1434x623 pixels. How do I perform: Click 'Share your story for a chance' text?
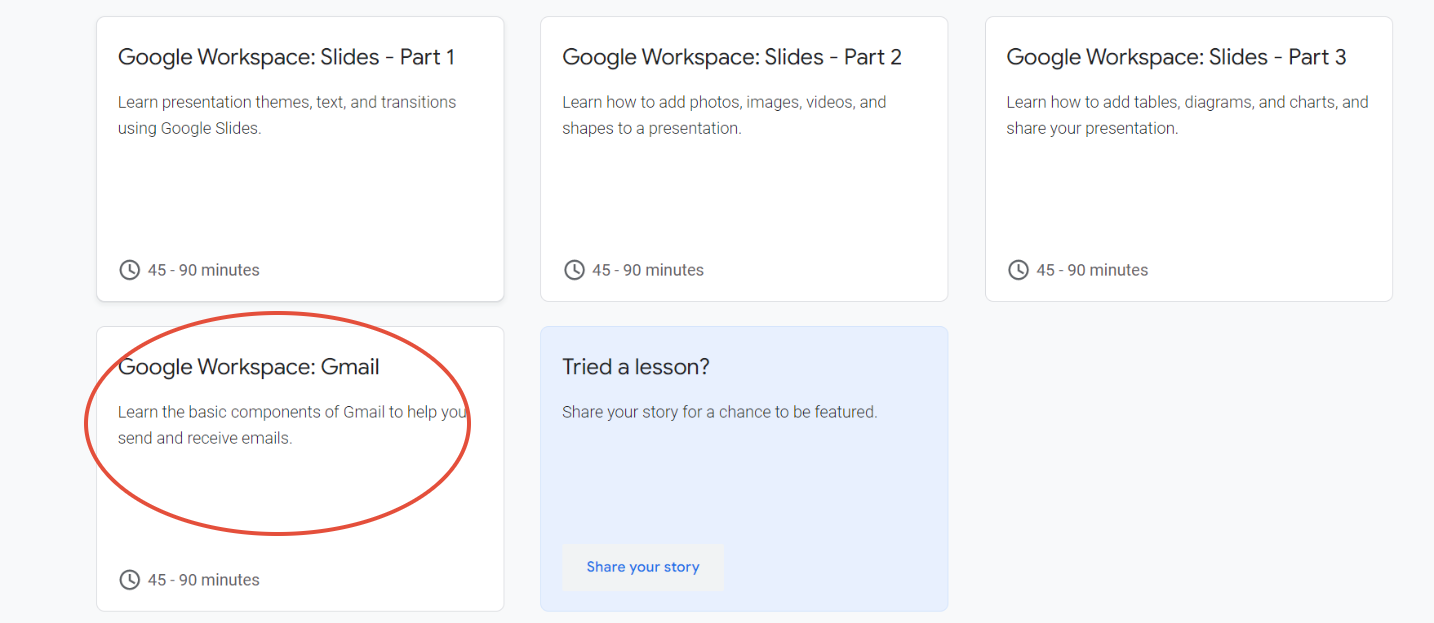click(720, 412)
